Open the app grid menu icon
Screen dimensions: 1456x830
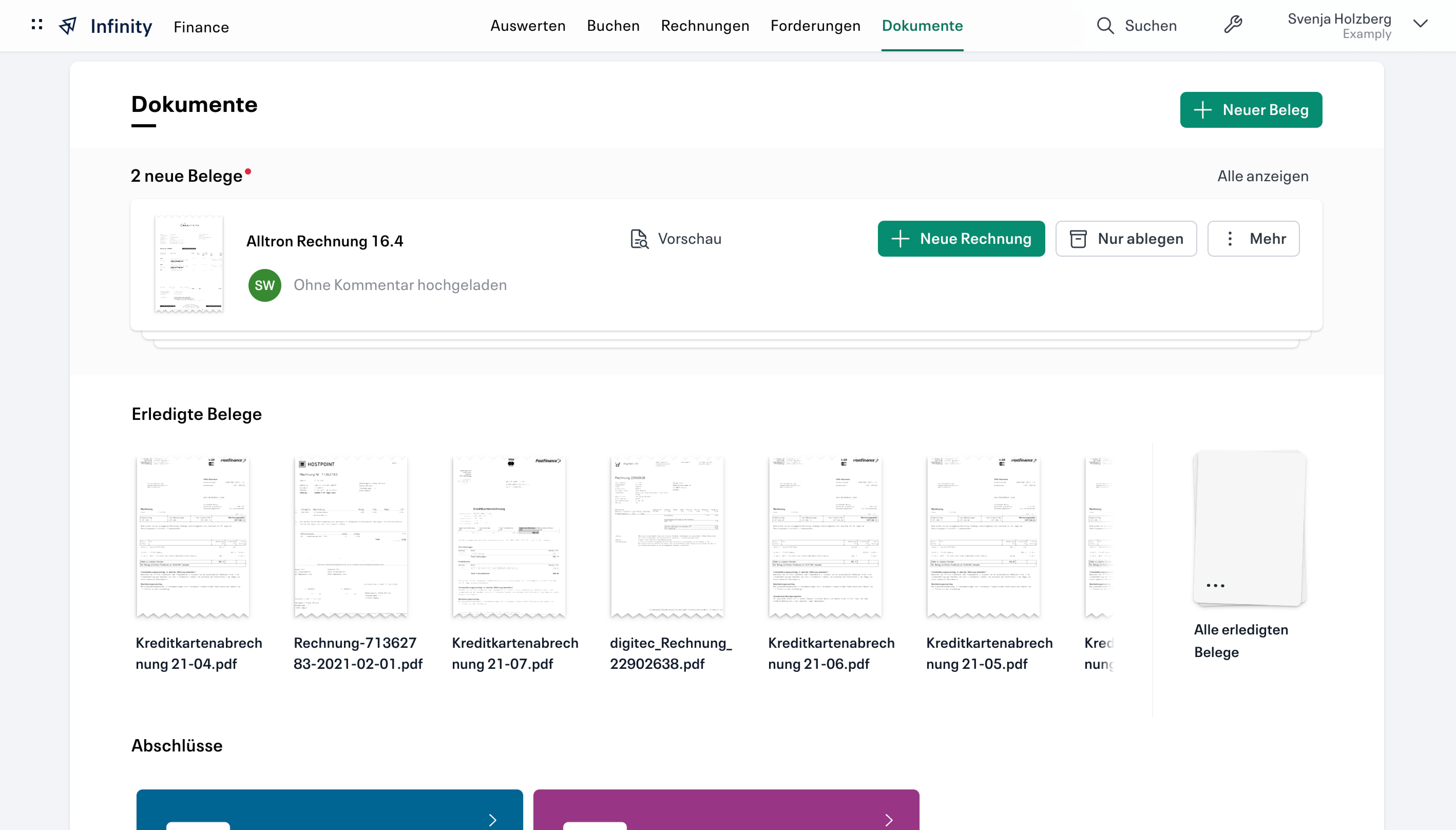point(37,25)
